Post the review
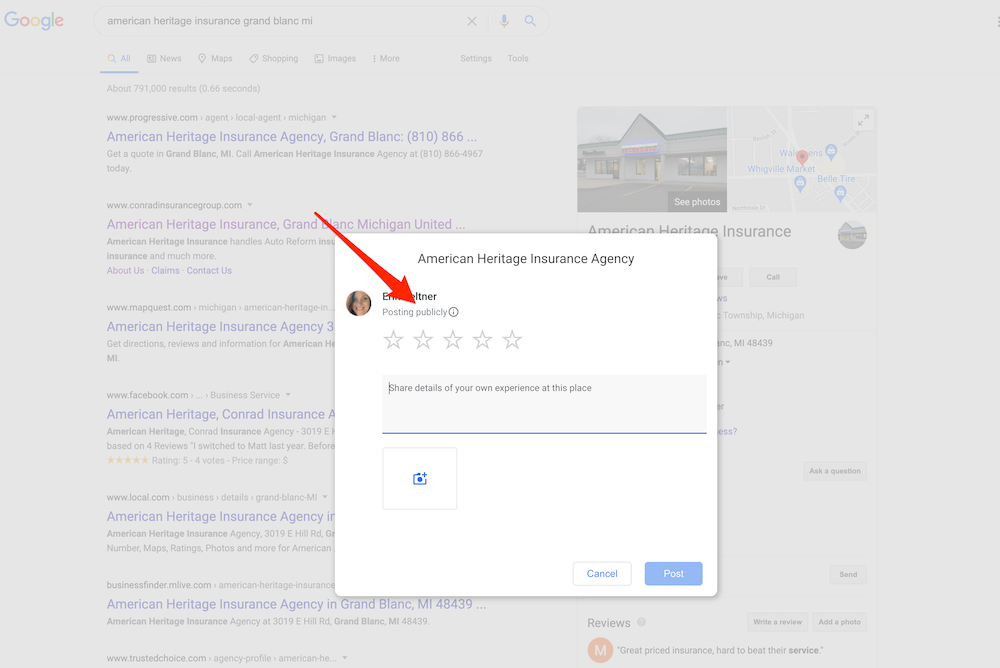The height and width of the screenshot is (668, 1000). (x=673, y=574)
